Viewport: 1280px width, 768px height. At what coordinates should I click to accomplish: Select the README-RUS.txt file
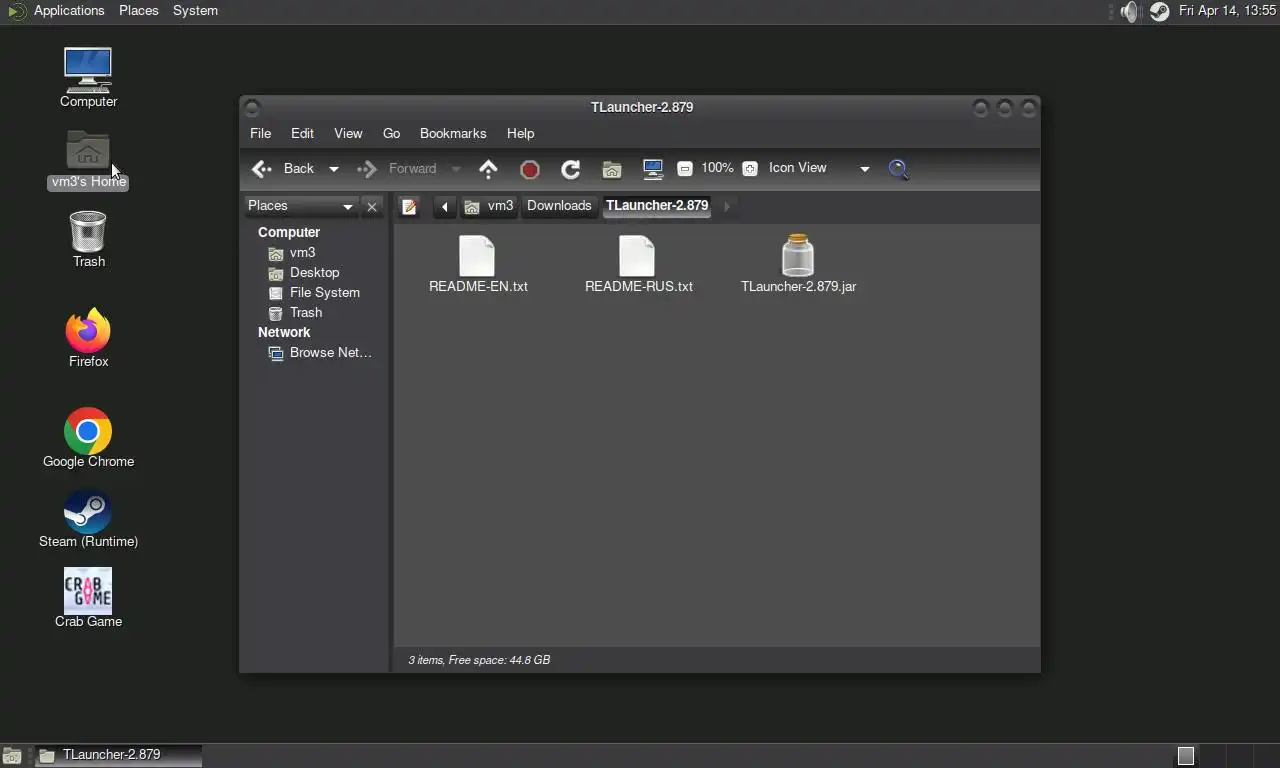tap(638, 265)
